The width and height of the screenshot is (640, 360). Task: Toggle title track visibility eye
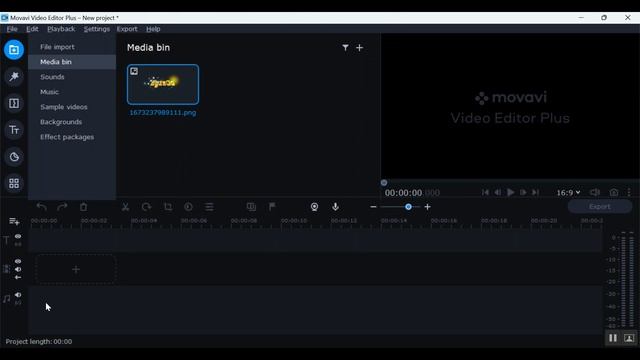pos(18,236)
